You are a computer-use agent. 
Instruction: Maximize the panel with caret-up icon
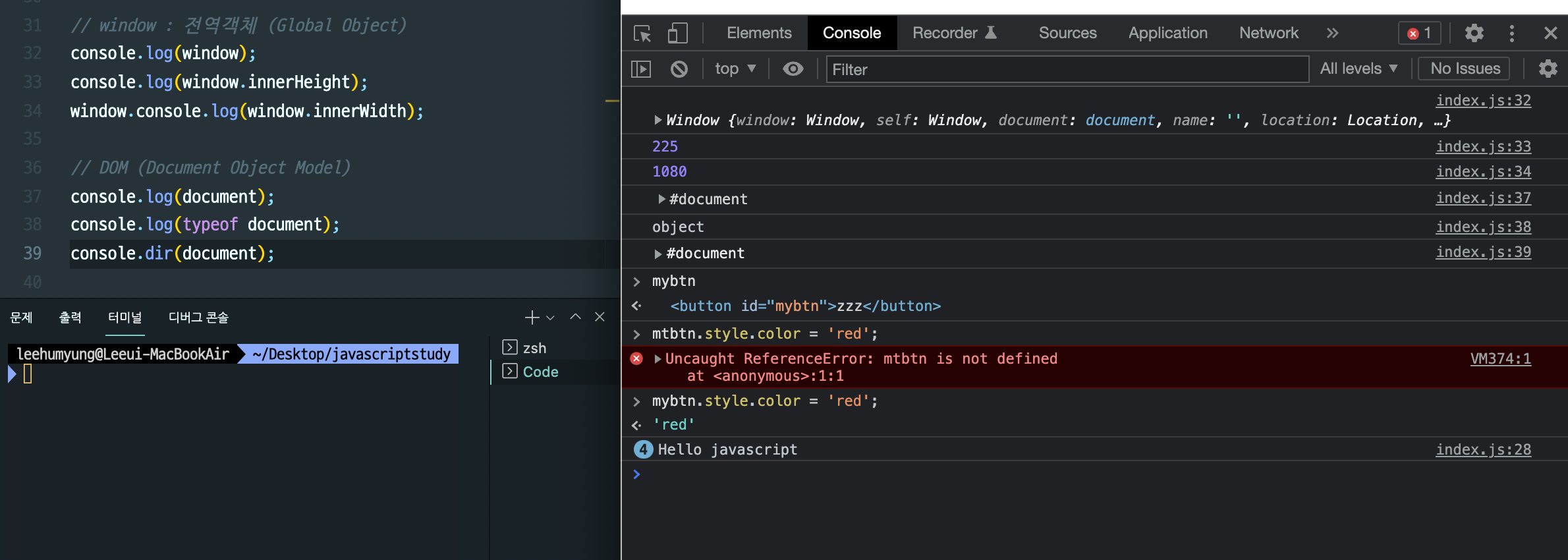(x=575, y=317)
